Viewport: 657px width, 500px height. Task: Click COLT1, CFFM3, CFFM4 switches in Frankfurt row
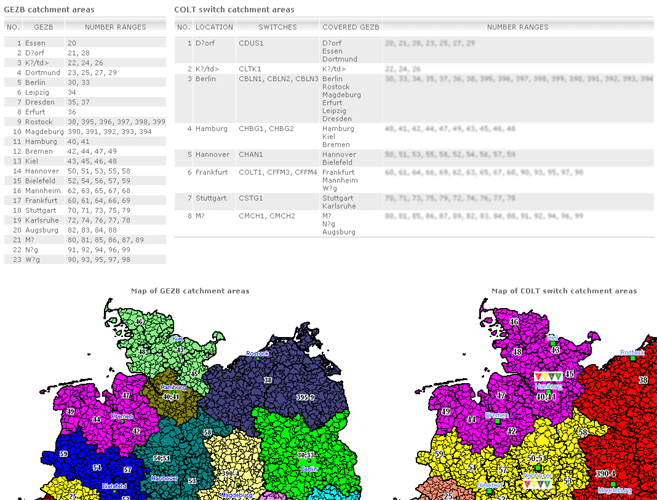point(277,173)
